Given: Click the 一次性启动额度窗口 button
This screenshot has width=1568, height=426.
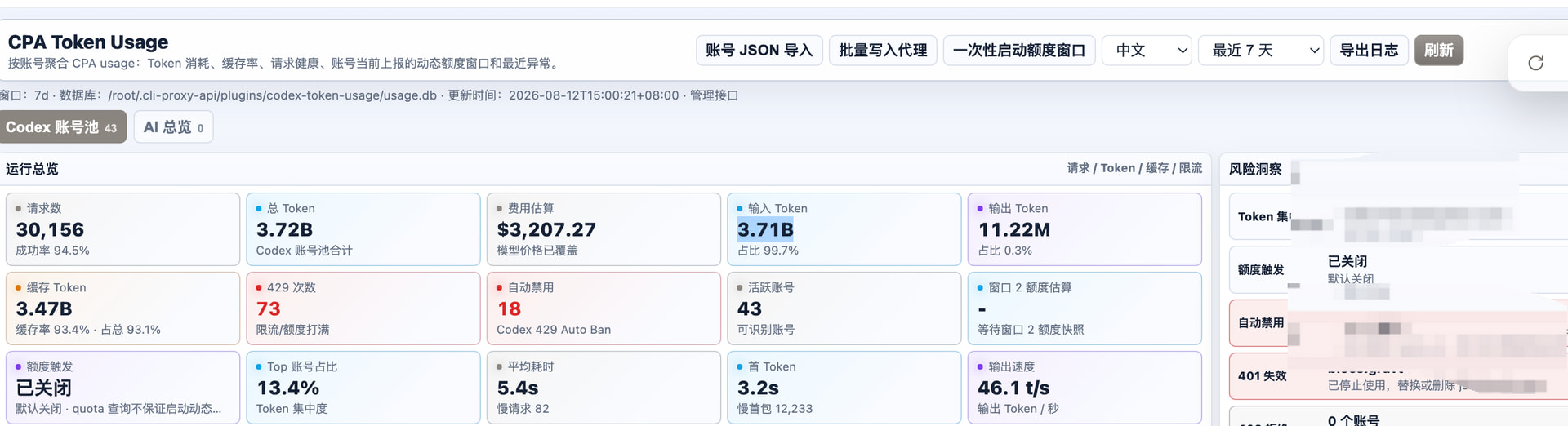Looking at the screenshot, I should (x=1019, y=51).
